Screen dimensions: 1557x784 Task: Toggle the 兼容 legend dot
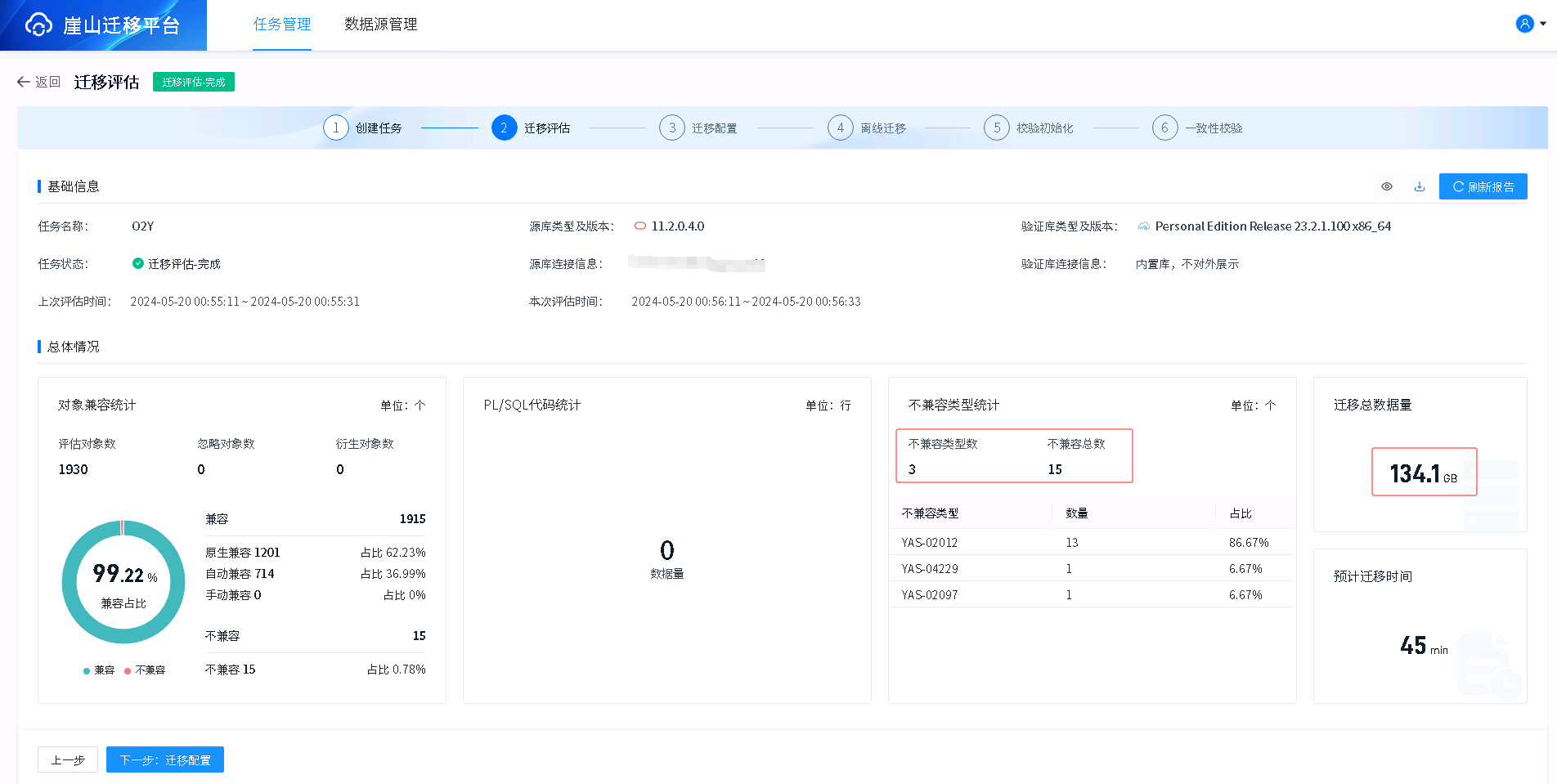coord(87,670)
